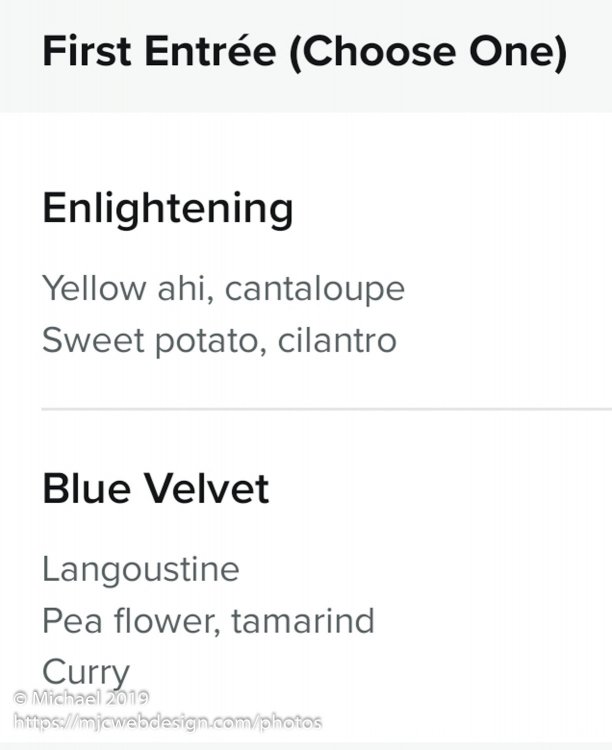Click the Pea flower, tamarind line
This screenshot has width=612, height=750.
click(x=208, y=621)
